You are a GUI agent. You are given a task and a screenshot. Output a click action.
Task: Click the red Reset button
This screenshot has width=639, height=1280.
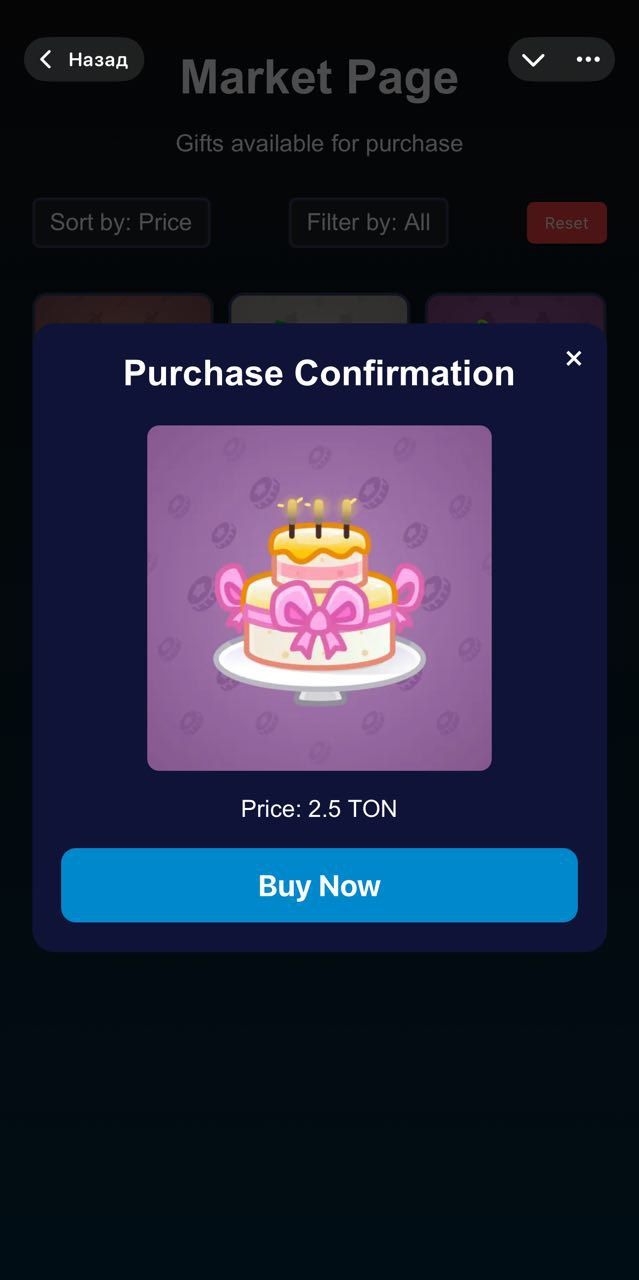point(567,223)
